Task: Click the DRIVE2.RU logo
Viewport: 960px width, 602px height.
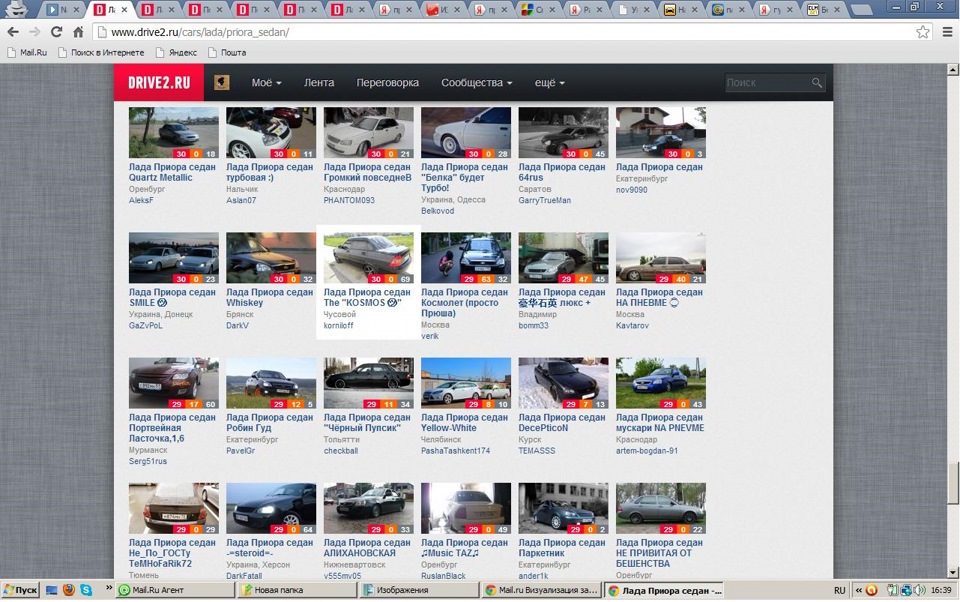Action: pyautogui.click(x=159, y=83)
